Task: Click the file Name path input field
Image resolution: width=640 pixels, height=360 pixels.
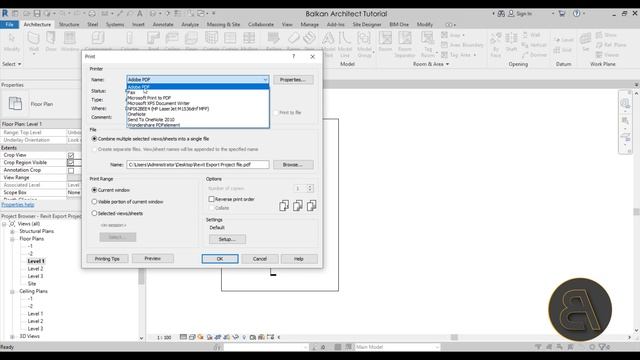Action: click(x=198, y=164)
